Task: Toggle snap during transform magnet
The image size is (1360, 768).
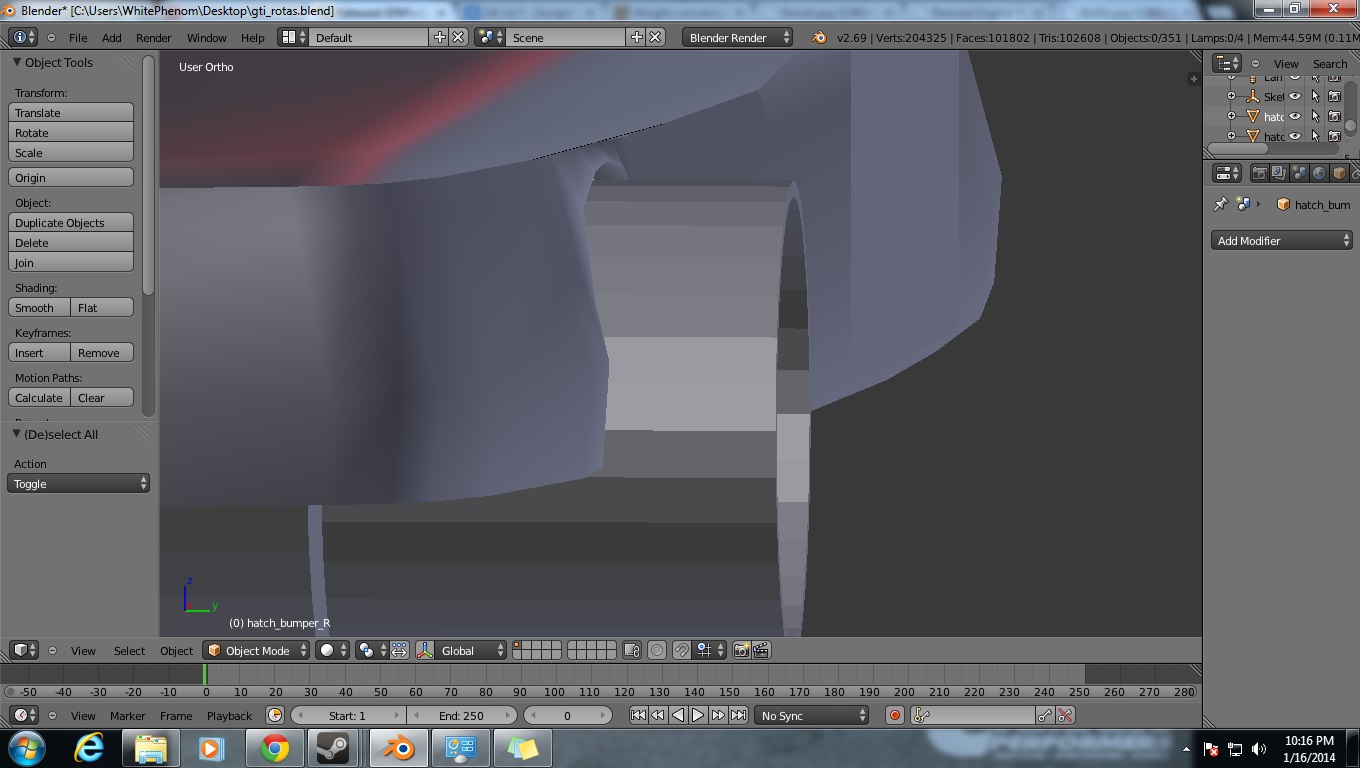Action: tap(681, 650)
